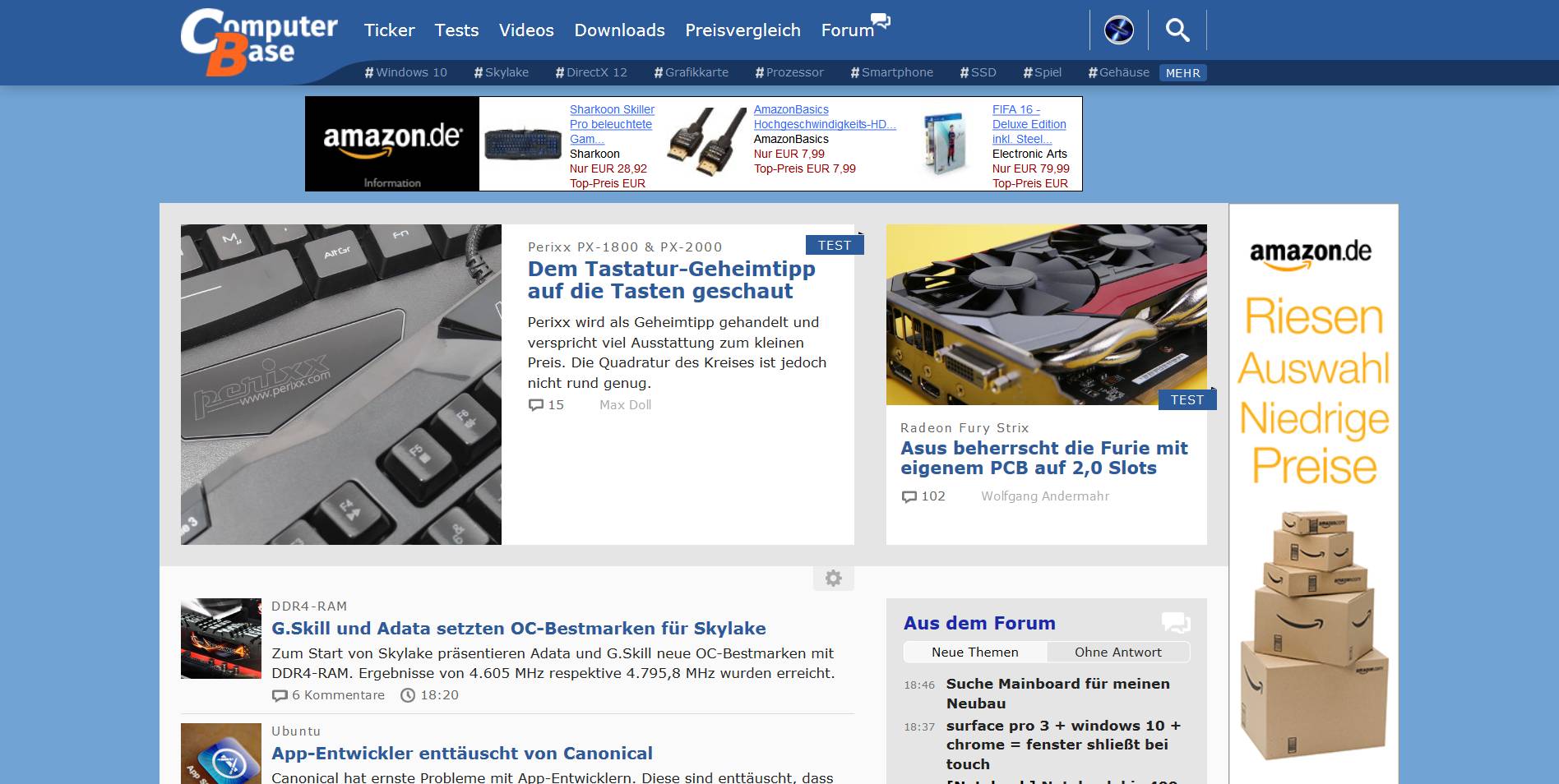Image resolution: width=1559 pixels, height=784 pixels.
Task: Click the TEST badge on Radeon Fury article
Action: (1187, 399)
